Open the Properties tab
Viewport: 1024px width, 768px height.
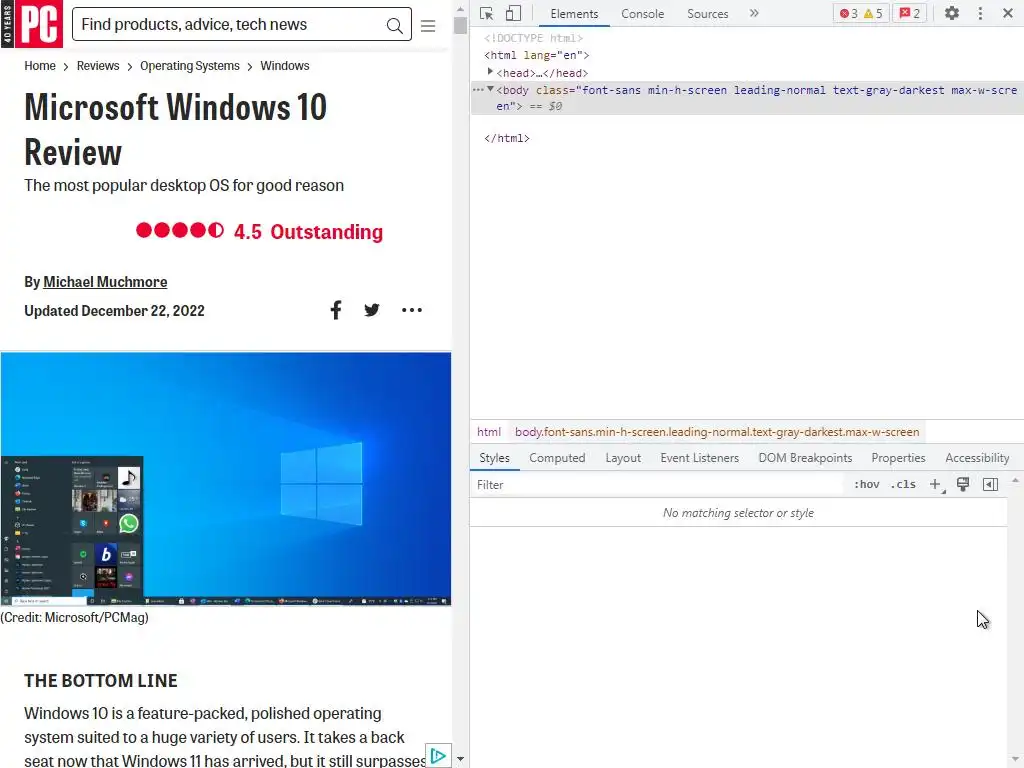coord(899,458)
